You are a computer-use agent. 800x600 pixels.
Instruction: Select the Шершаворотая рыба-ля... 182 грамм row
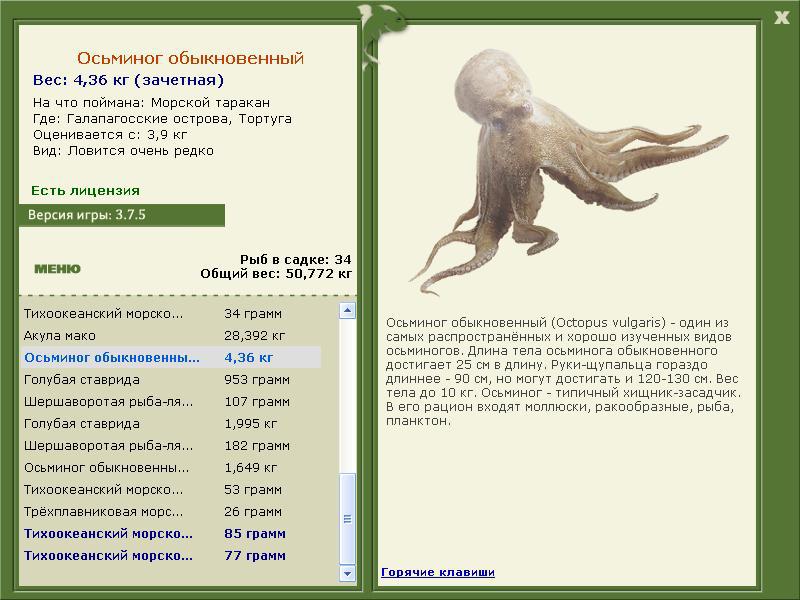click(171, 445)
